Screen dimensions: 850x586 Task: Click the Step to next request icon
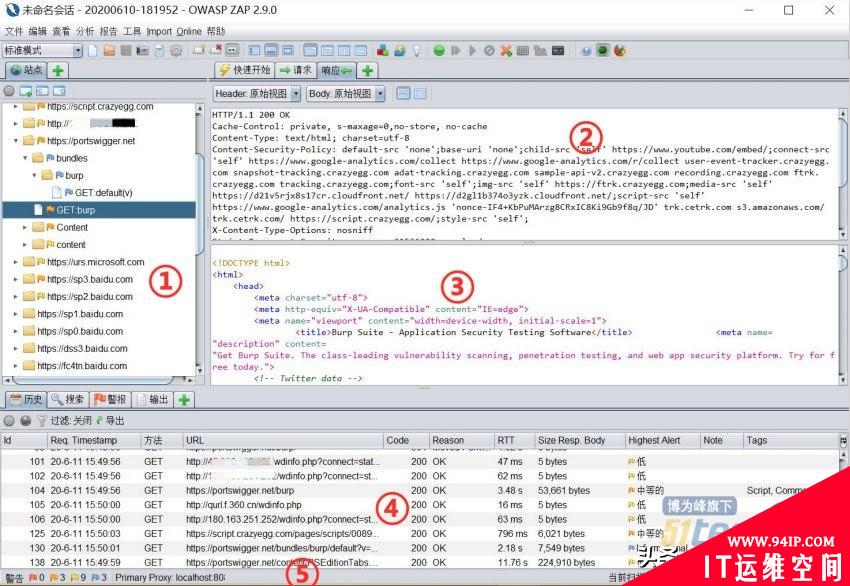[456, 50]
